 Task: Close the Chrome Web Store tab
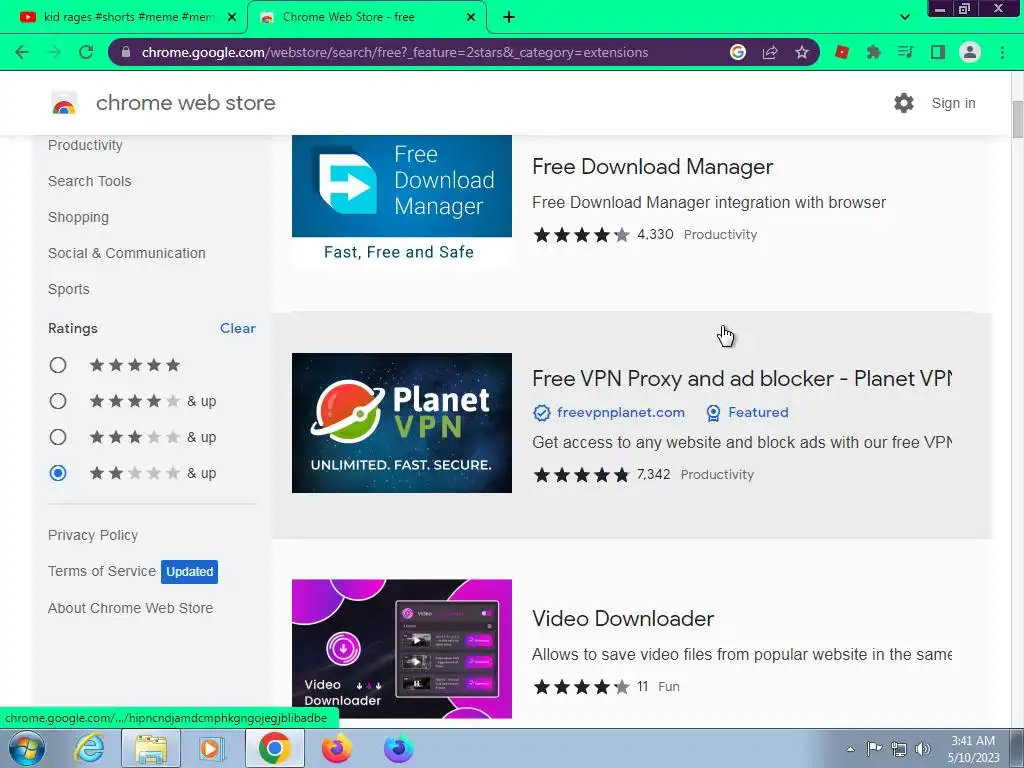click(x=471, y=17)
